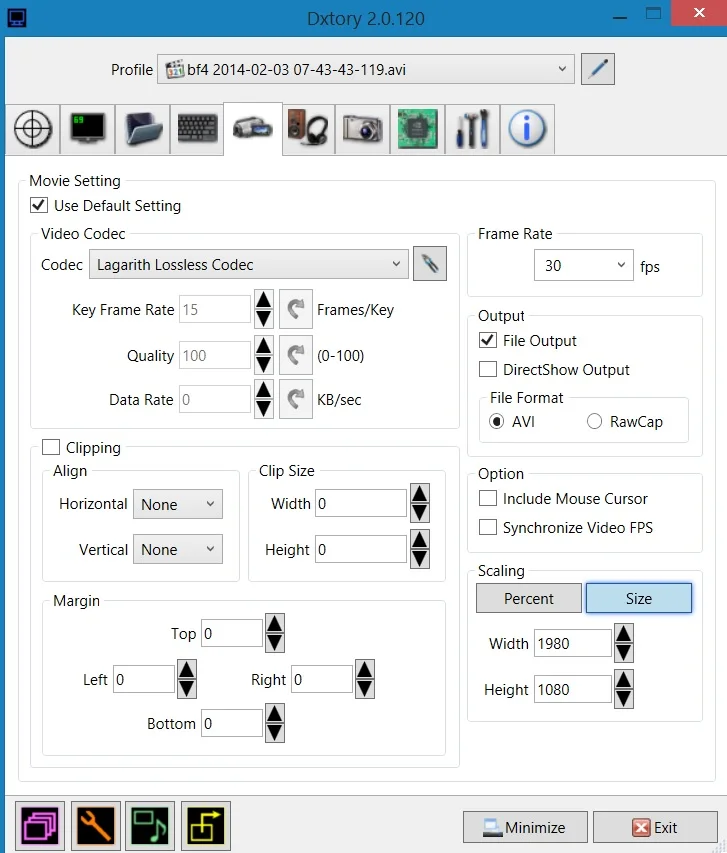Open the target crosshair tab
This screenshot has height=853, width=727.
click(x=33, y=129)
